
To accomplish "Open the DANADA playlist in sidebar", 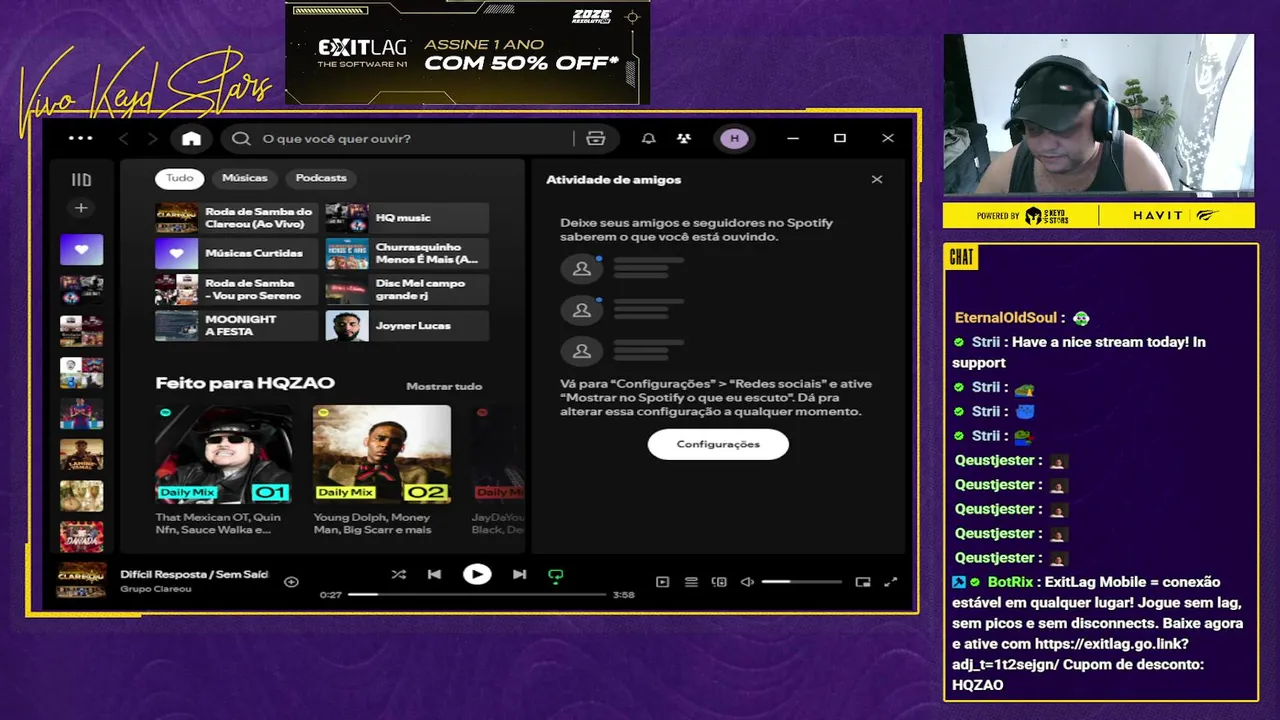I will coord(81,536).
